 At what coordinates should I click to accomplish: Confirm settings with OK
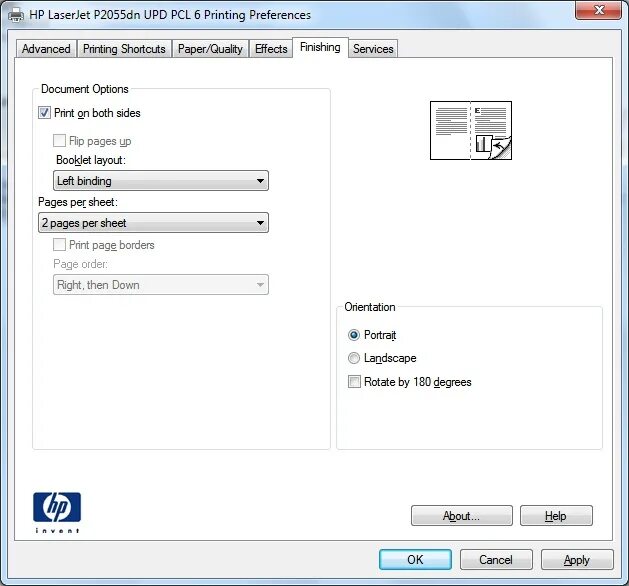point(415,560)
